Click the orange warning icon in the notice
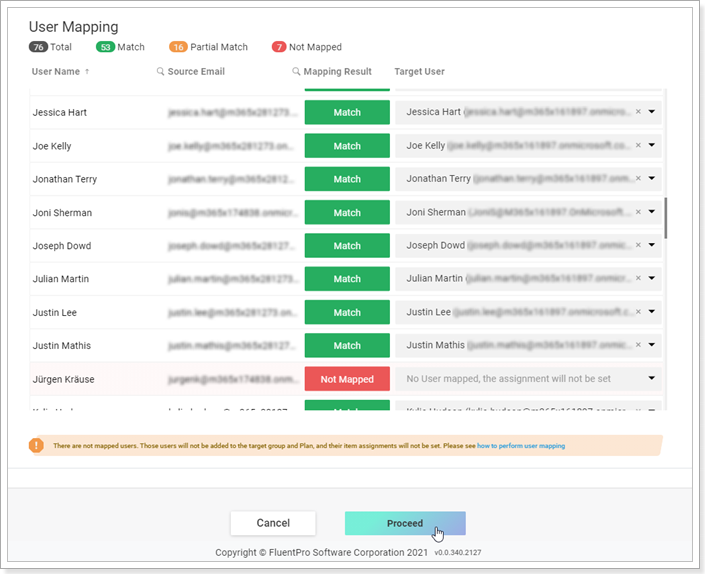 click(x=36, y=445)
